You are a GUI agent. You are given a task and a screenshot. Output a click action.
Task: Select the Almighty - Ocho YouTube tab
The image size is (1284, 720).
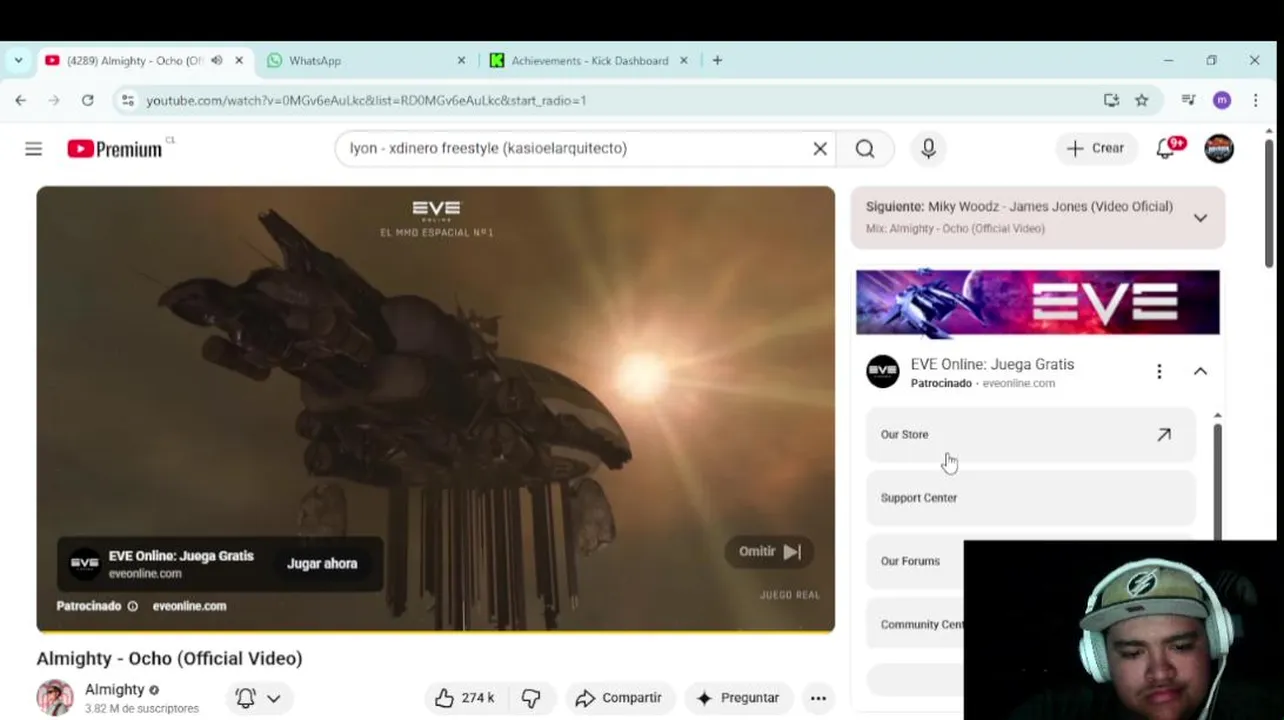[145, 61]
